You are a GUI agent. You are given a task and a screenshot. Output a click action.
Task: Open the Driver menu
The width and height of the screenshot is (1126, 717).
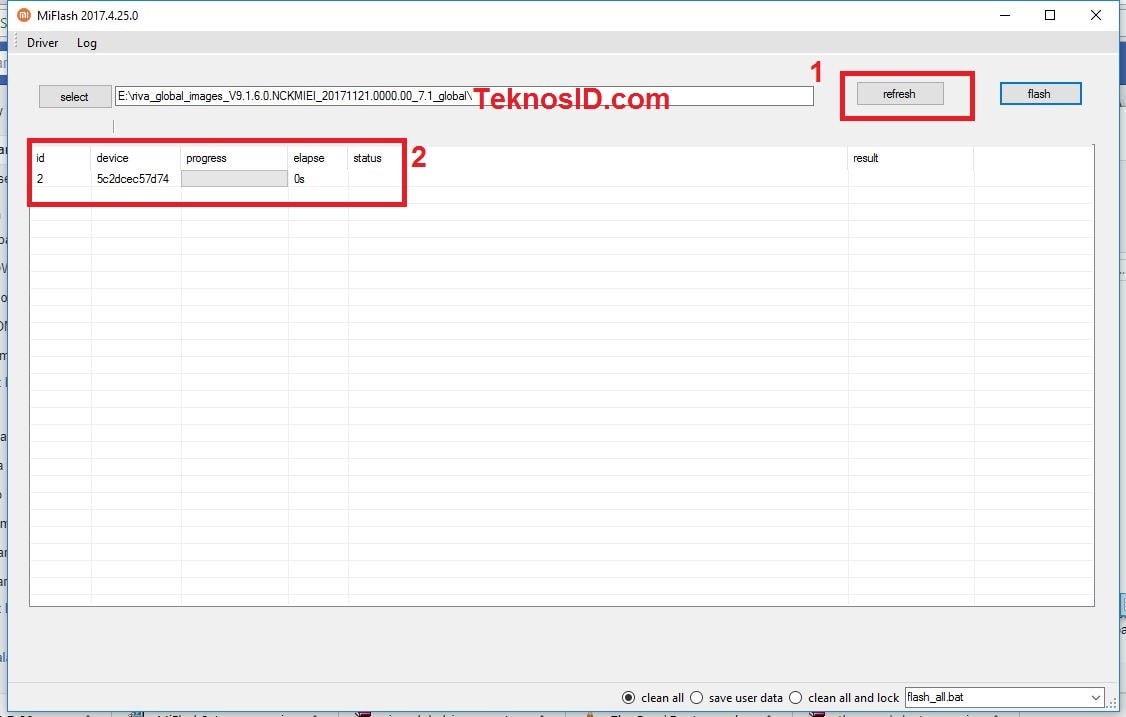point(42,43)
